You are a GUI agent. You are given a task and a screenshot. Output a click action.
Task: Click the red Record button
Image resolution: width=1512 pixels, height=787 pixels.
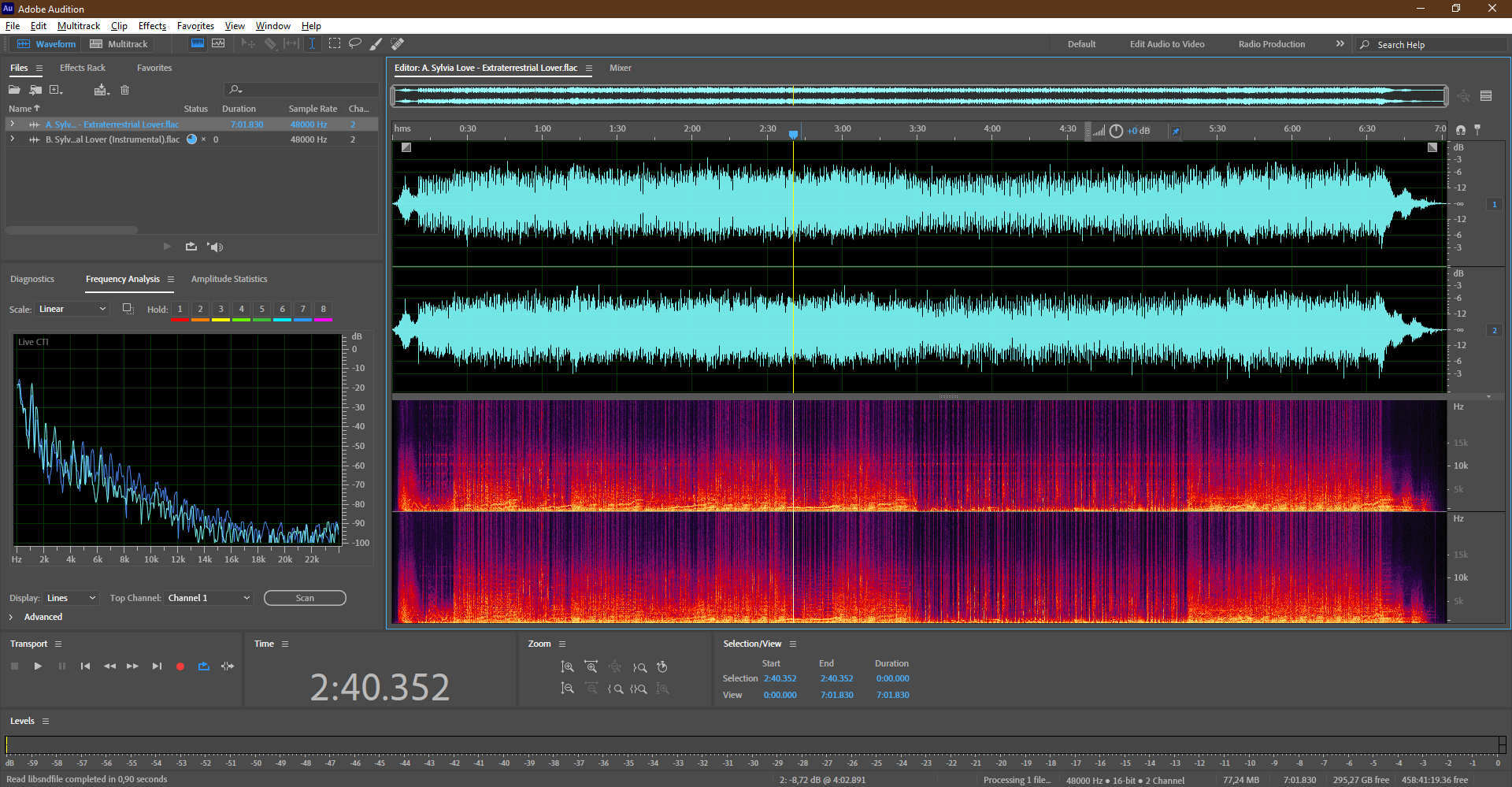pos(180,666)
